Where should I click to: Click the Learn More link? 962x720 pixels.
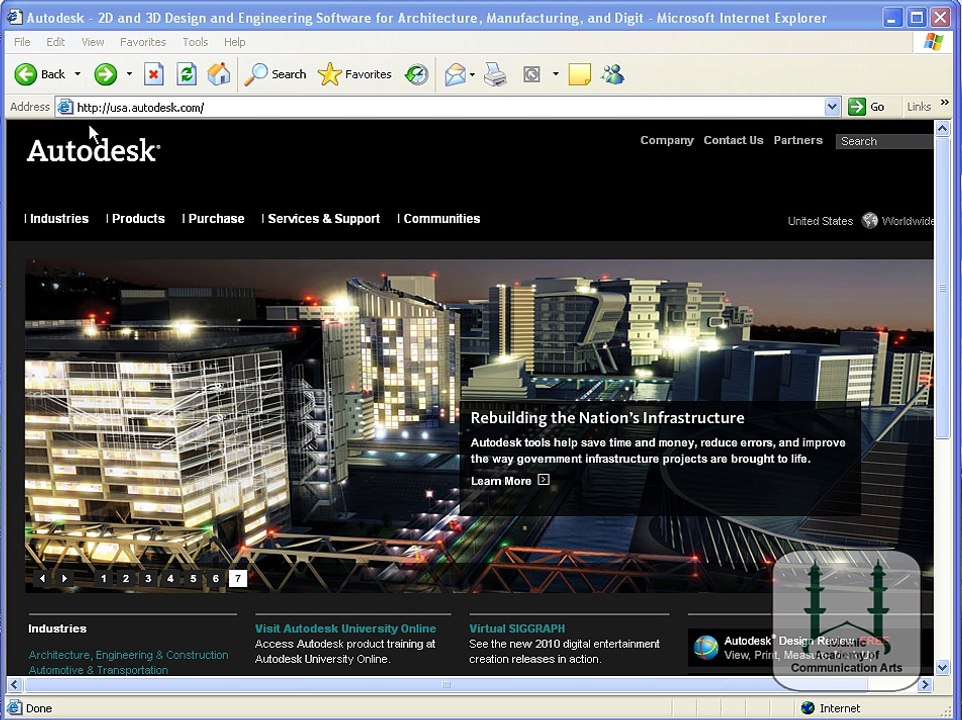tap(501, 481)
